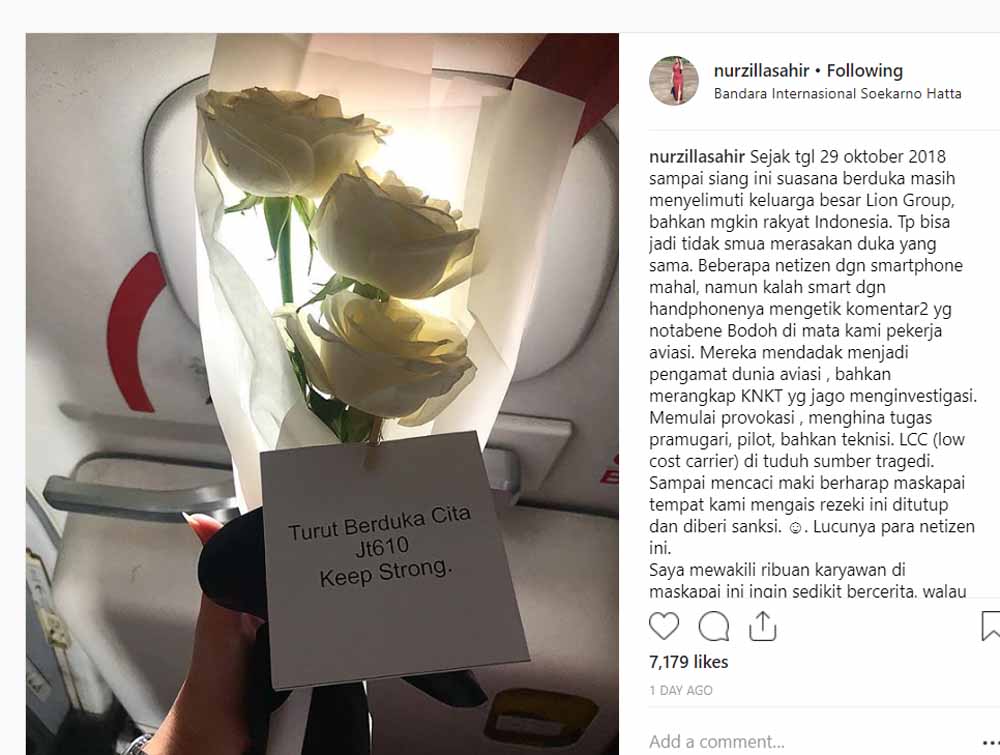
Task: Like the post with the heart icon
Action: tap(664, 626)
